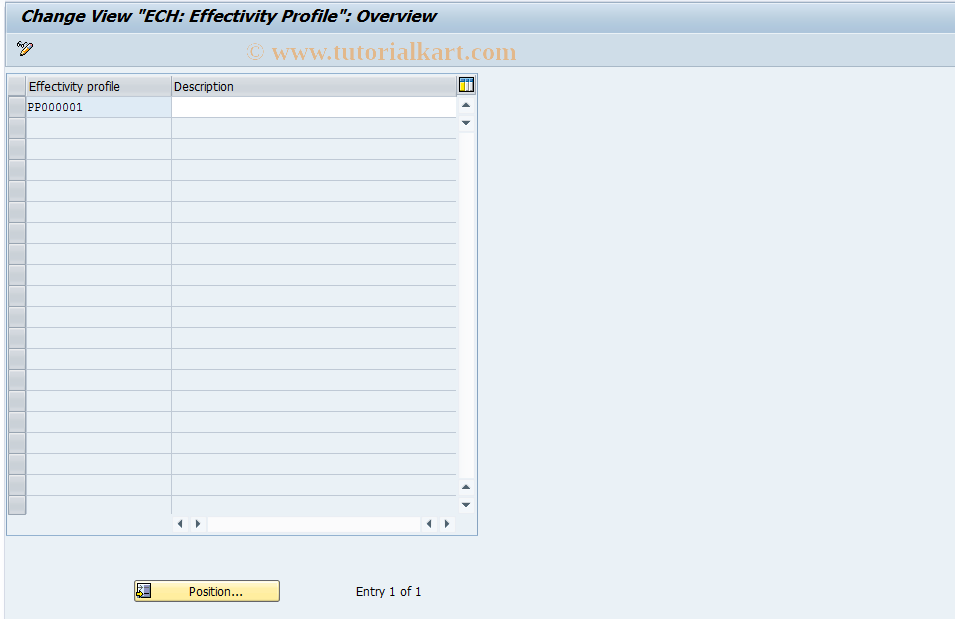Select row marker for PP000001 row
Viewport: 955px width, 619px height.
click(x=17, y=107)
